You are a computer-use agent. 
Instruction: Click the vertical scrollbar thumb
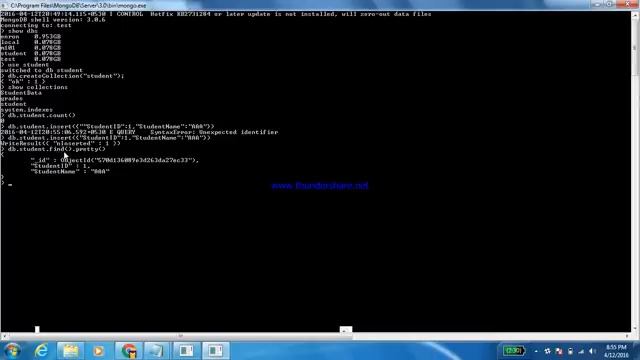click(635, 48)
